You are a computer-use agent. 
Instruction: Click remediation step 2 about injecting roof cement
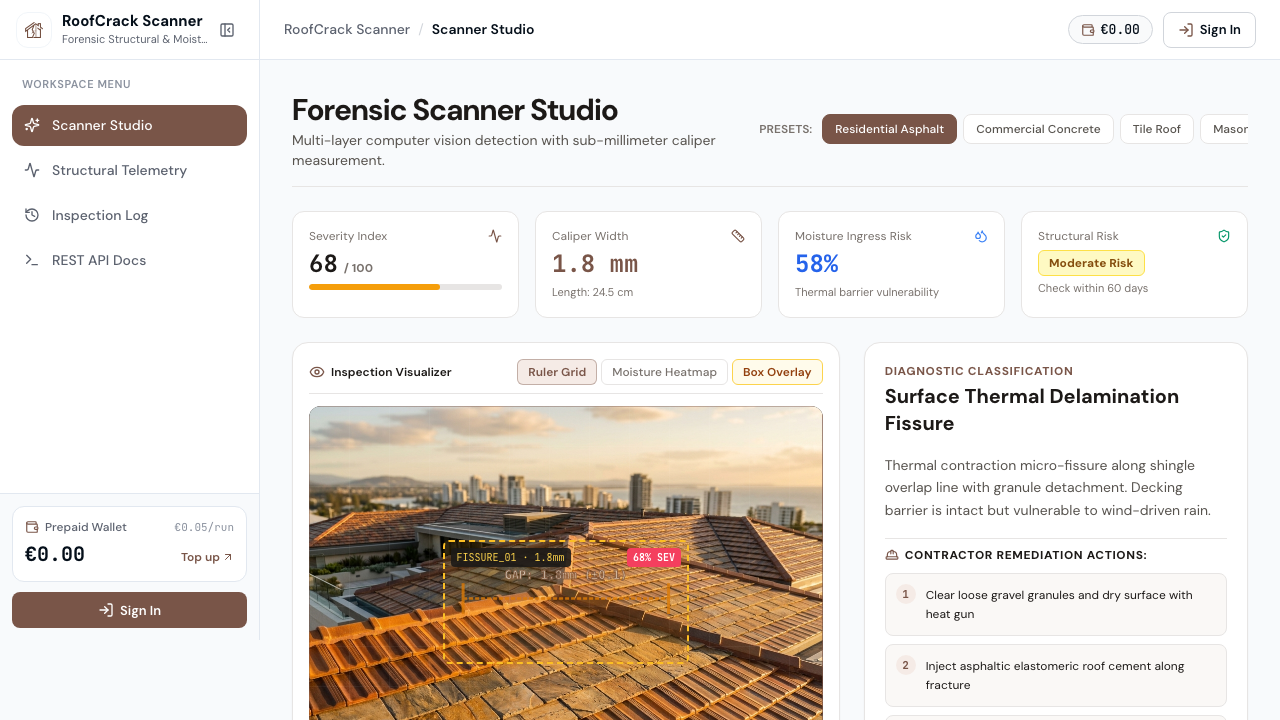1056,675
